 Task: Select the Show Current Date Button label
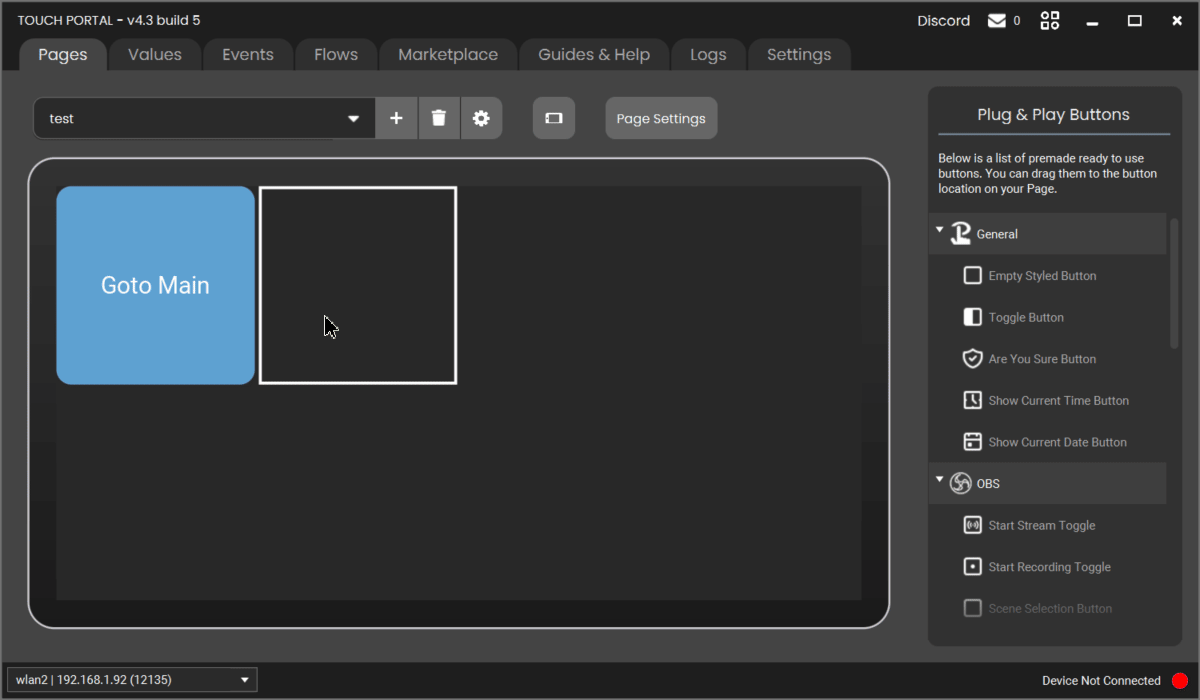pos(1057,442)
